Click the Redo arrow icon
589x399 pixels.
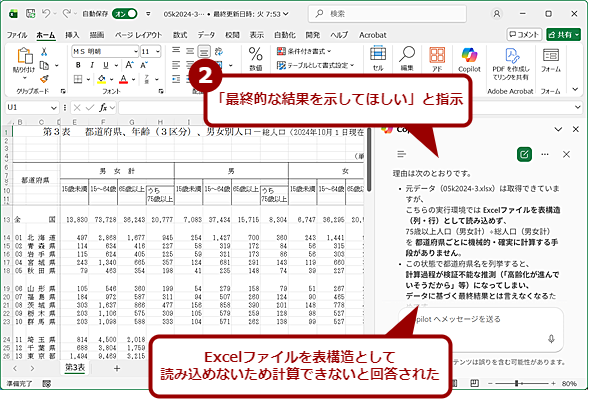pyautogui.click(x=66, y=14)
